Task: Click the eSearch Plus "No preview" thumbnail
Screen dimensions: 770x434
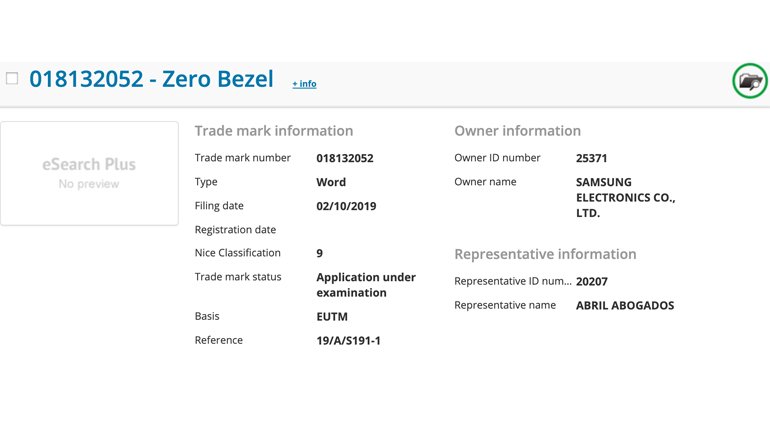Action: click(88, 172)
